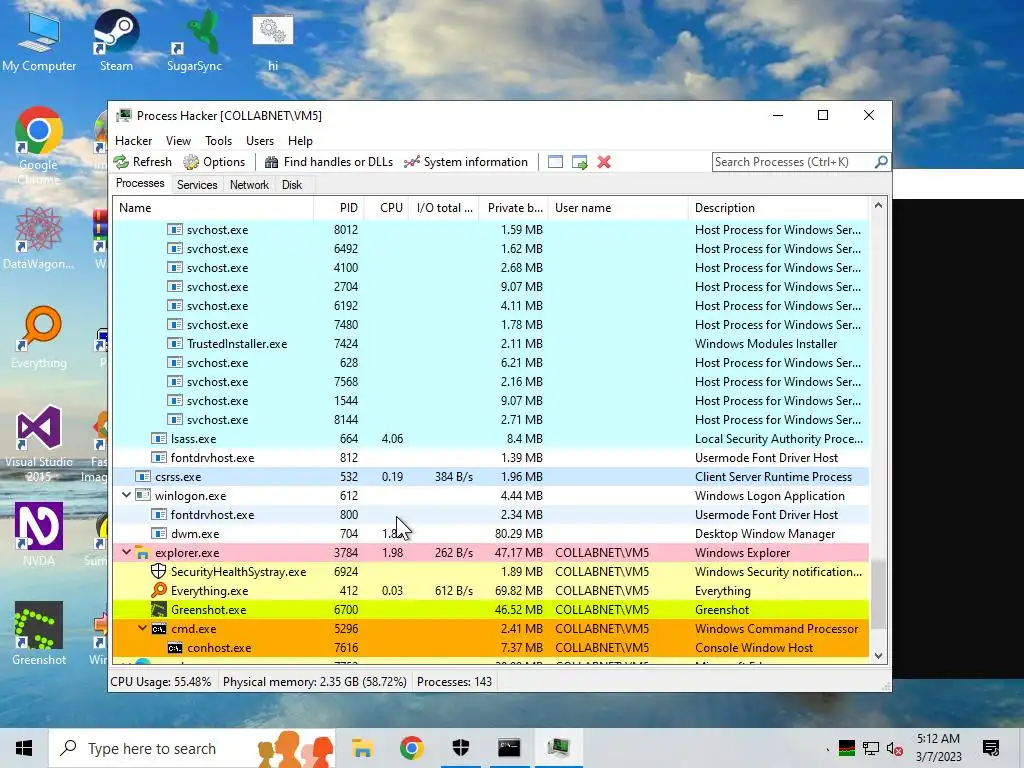Image resolution: width=1024 pixels, height=768 pixels.
Task: Click the search magnifier icon
Action: pyautogui.click(x=881, y=161)
